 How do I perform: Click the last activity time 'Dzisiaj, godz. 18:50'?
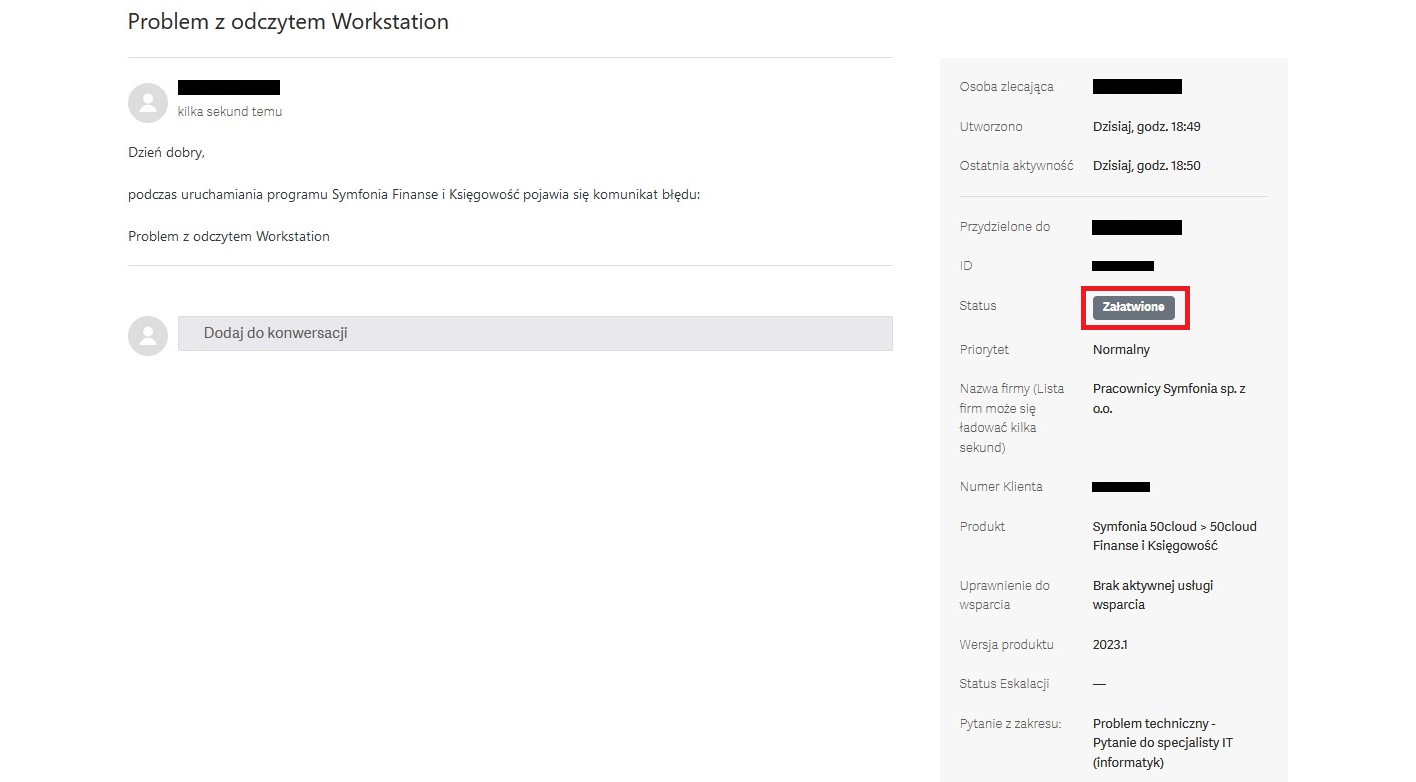pos(1147,166)
